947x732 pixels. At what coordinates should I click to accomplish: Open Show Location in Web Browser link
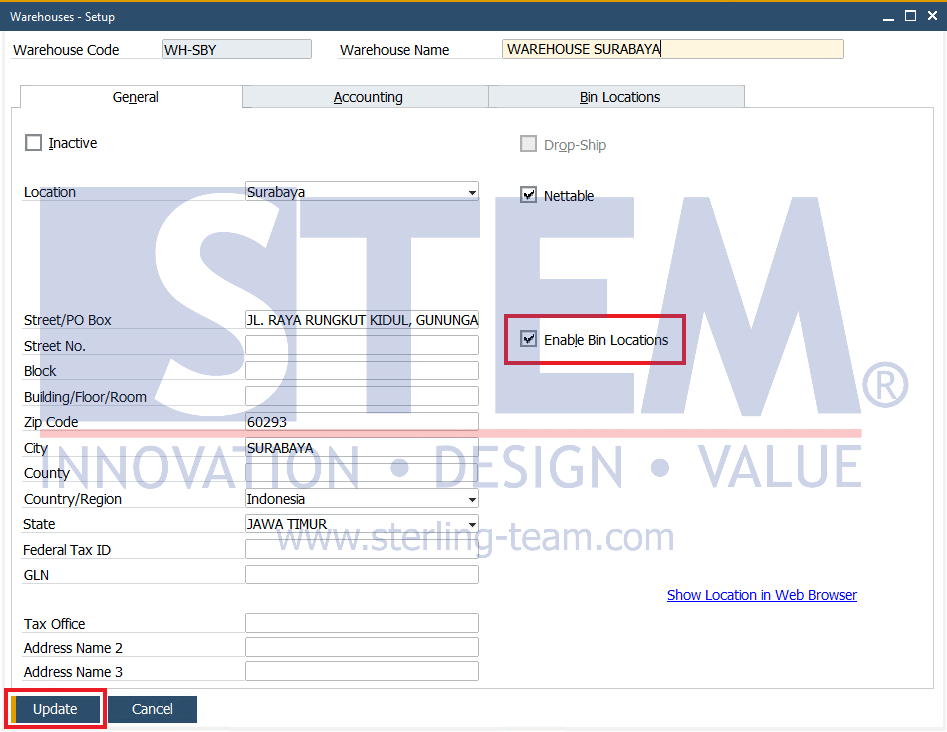pyautogui.click(x=762, y=595)
